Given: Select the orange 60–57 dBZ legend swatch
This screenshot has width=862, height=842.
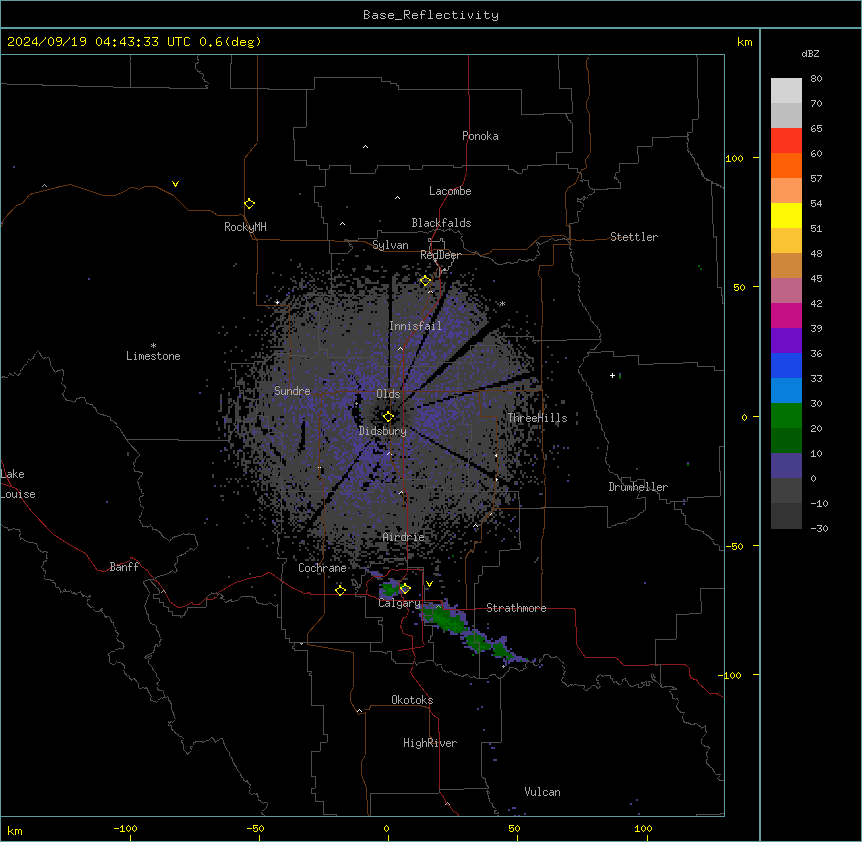Looking at the screenshot, I should (x=786, y=165).
